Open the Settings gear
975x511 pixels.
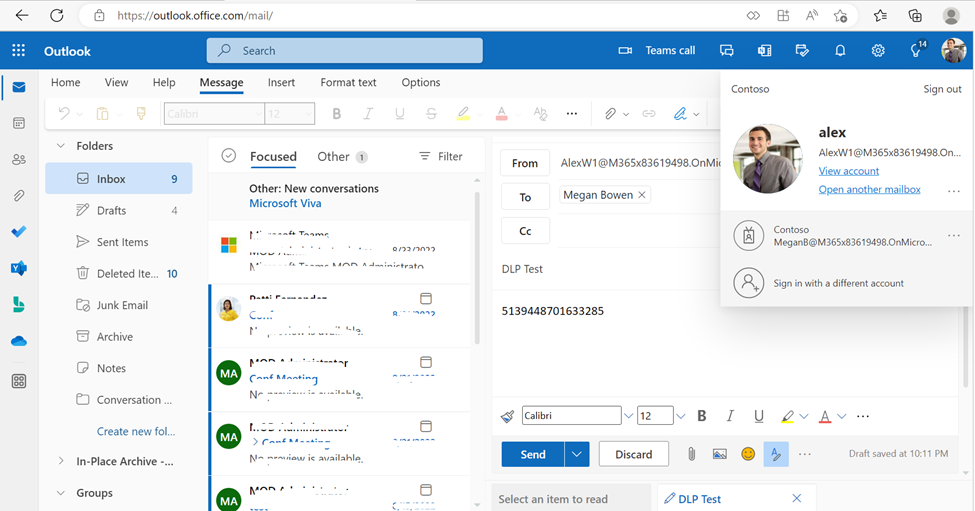[x=878, y=51]
